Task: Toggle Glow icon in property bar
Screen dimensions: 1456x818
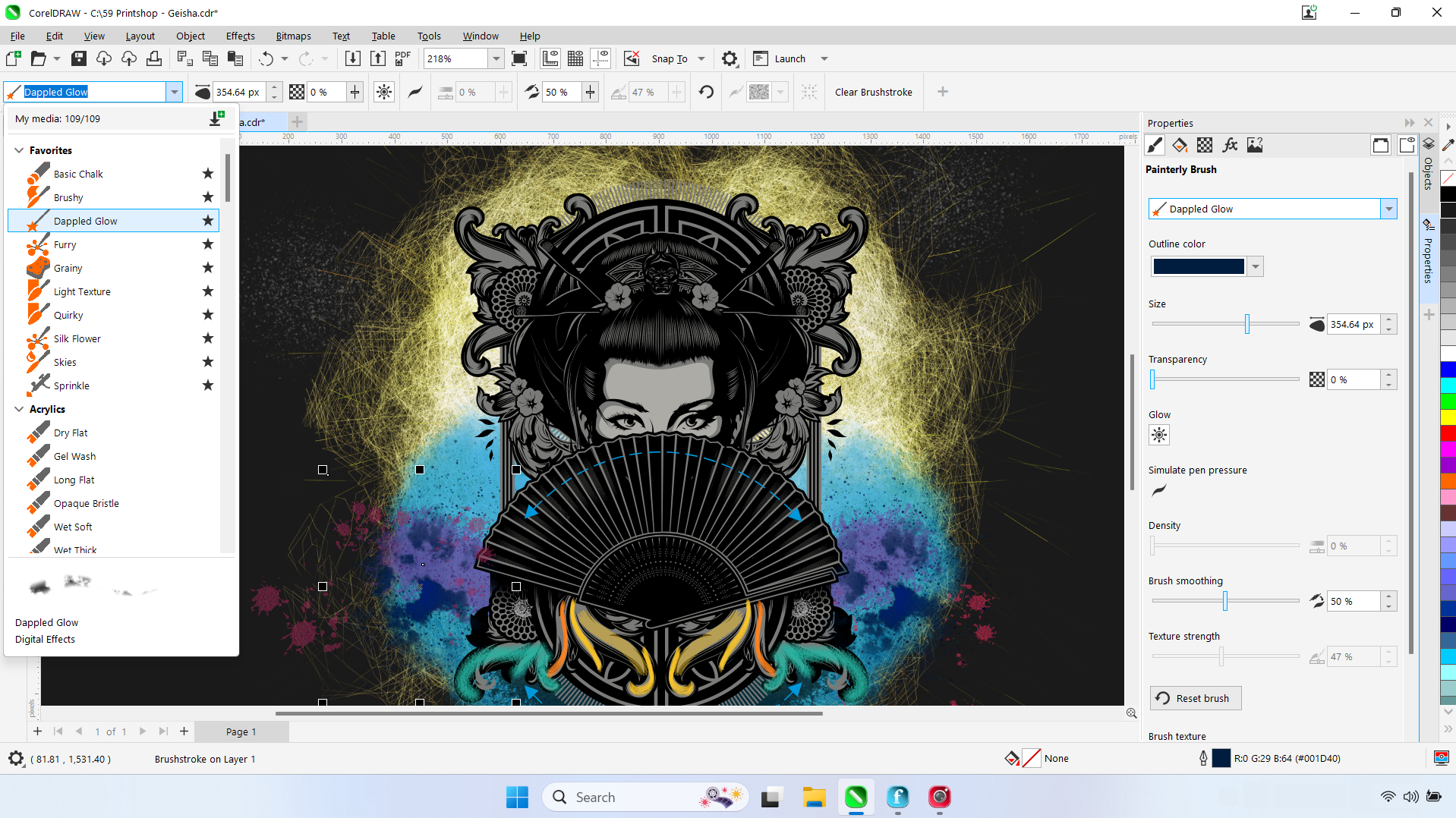Action: point(384,92)
